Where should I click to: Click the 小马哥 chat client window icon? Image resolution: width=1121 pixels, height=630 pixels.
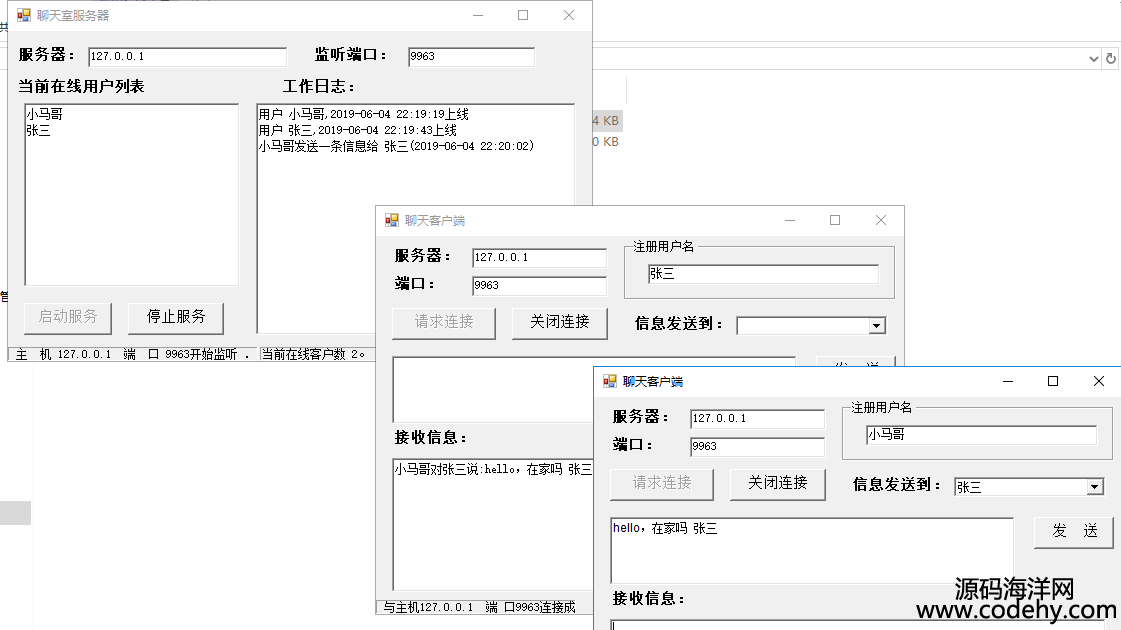click(x=610, y=382)
